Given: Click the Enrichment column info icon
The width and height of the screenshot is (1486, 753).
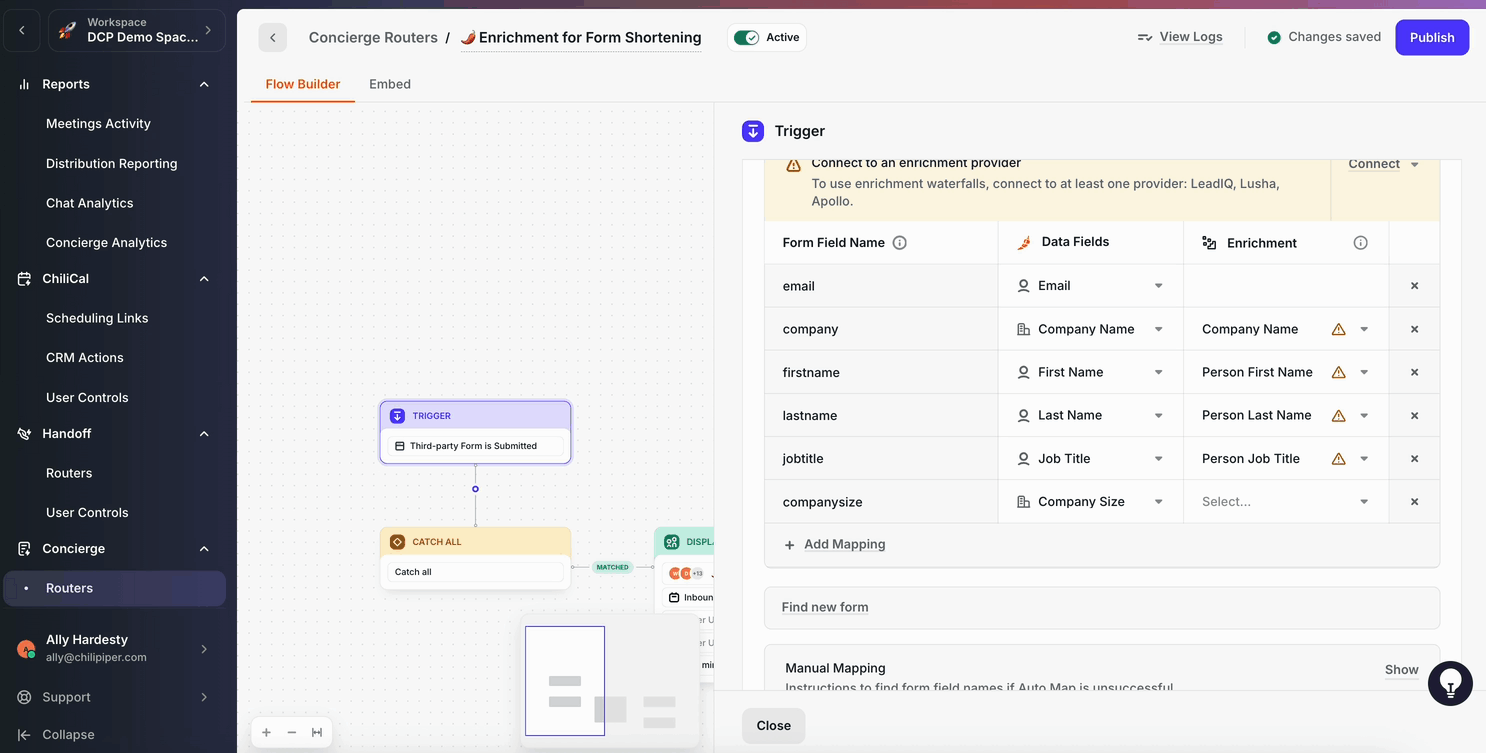Looking at the screenshot, I should [1360, 242].
